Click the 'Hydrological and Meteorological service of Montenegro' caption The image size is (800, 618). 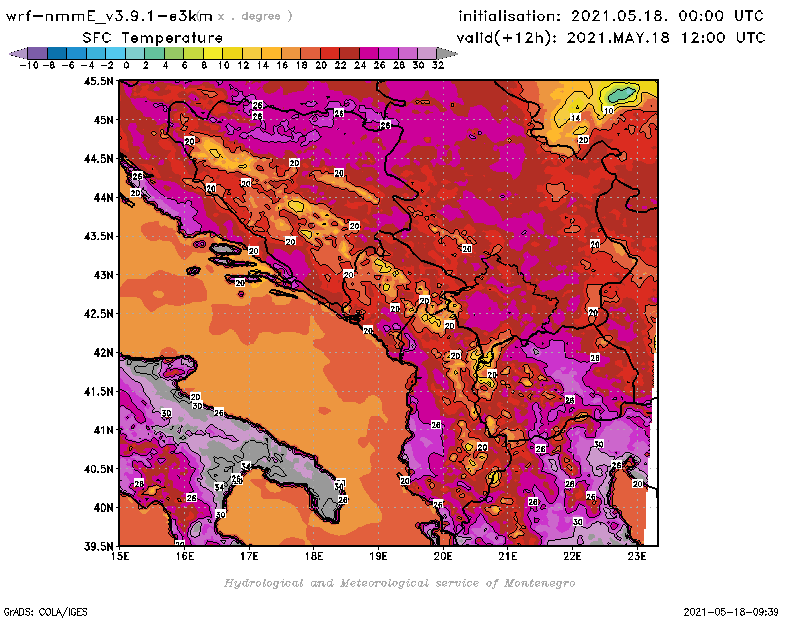point(399,583)
